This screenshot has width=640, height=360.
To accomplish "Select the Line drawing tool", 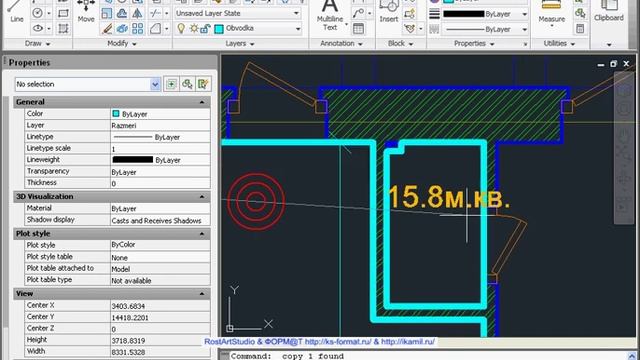I will pyautogui.click(x=16, y=12).
